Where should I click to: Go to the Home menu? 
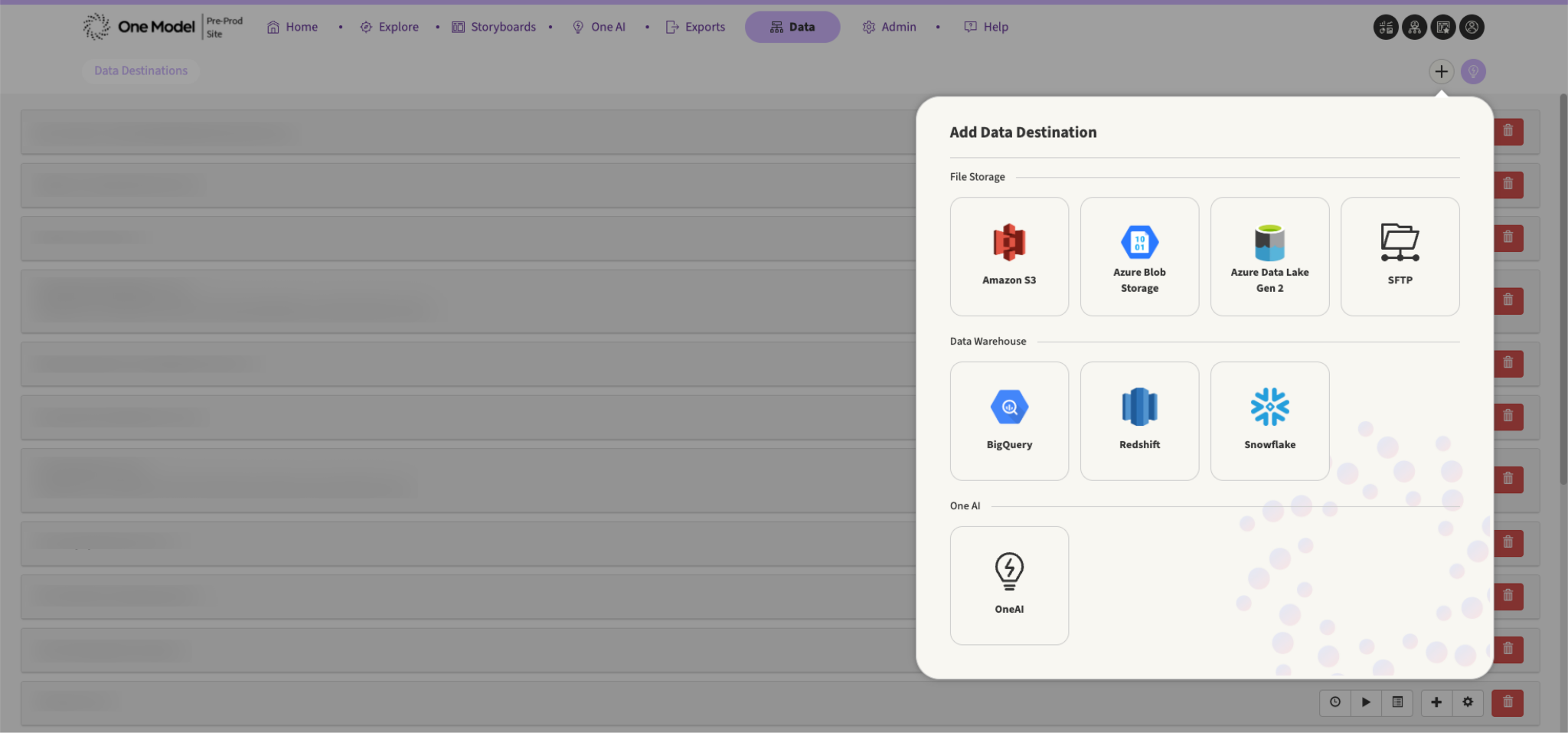(292, 27)
